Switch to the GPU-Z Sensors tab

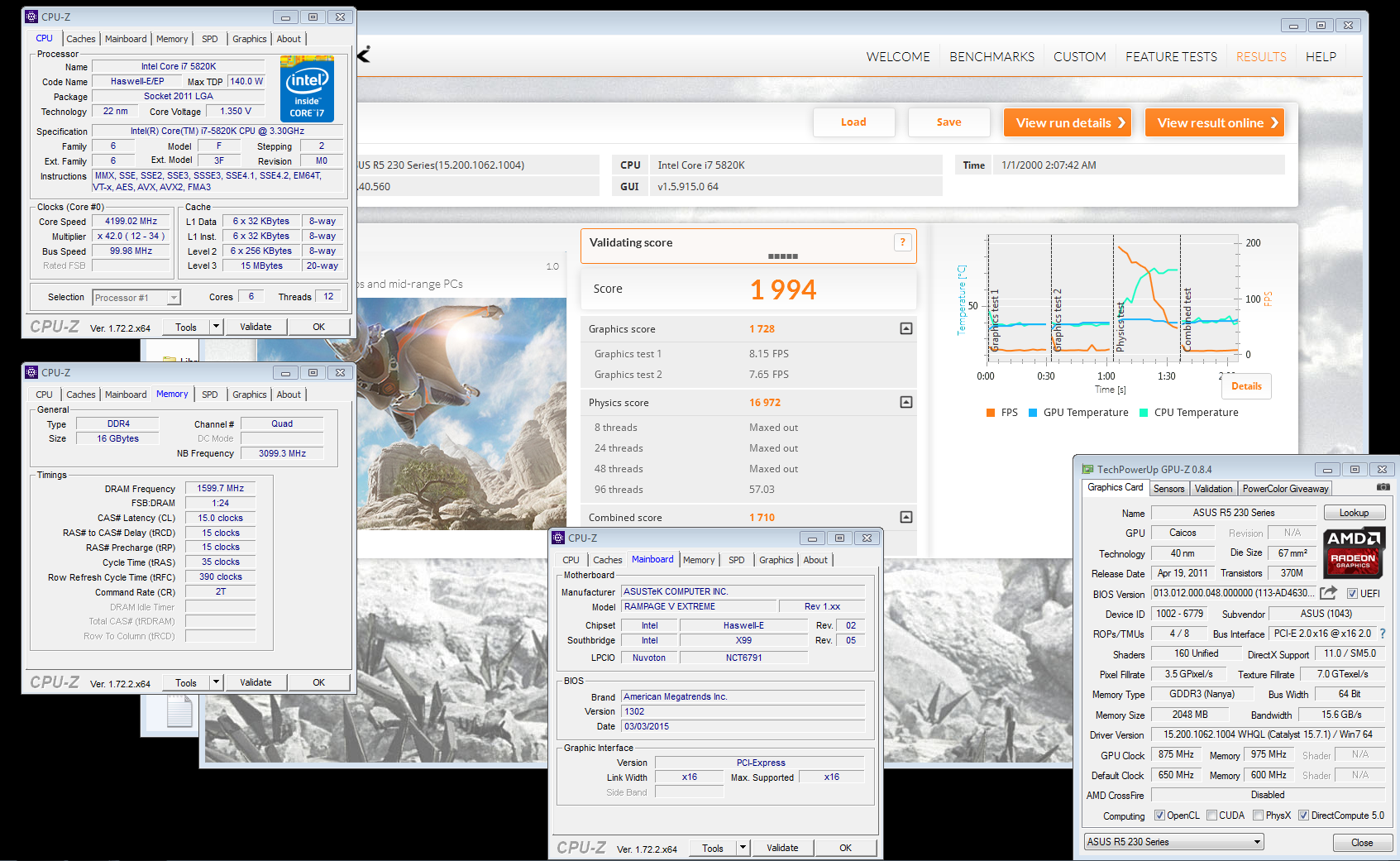[1168, 489]
